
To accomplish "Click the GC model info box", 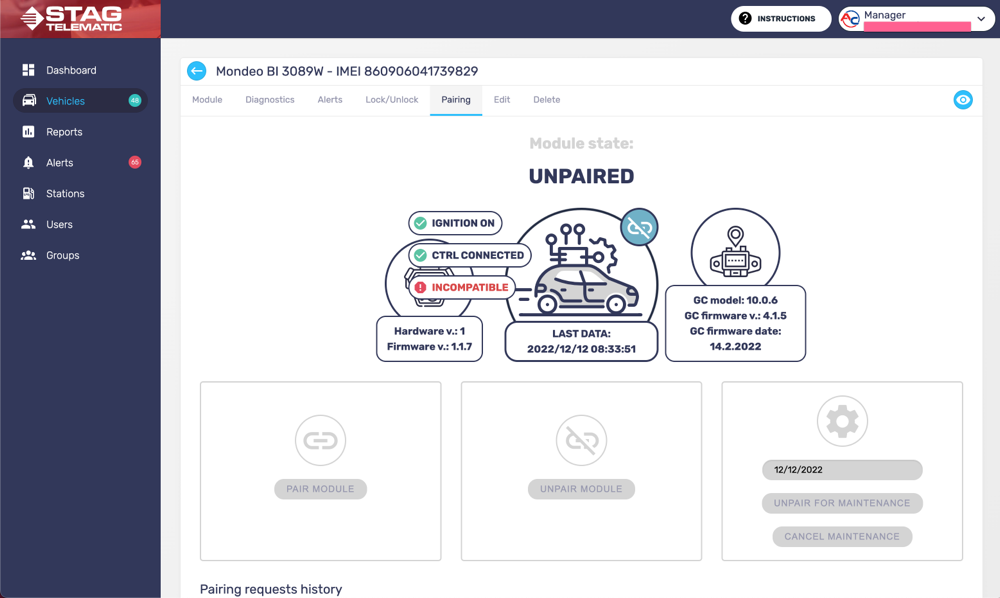I will pos(735,323).
